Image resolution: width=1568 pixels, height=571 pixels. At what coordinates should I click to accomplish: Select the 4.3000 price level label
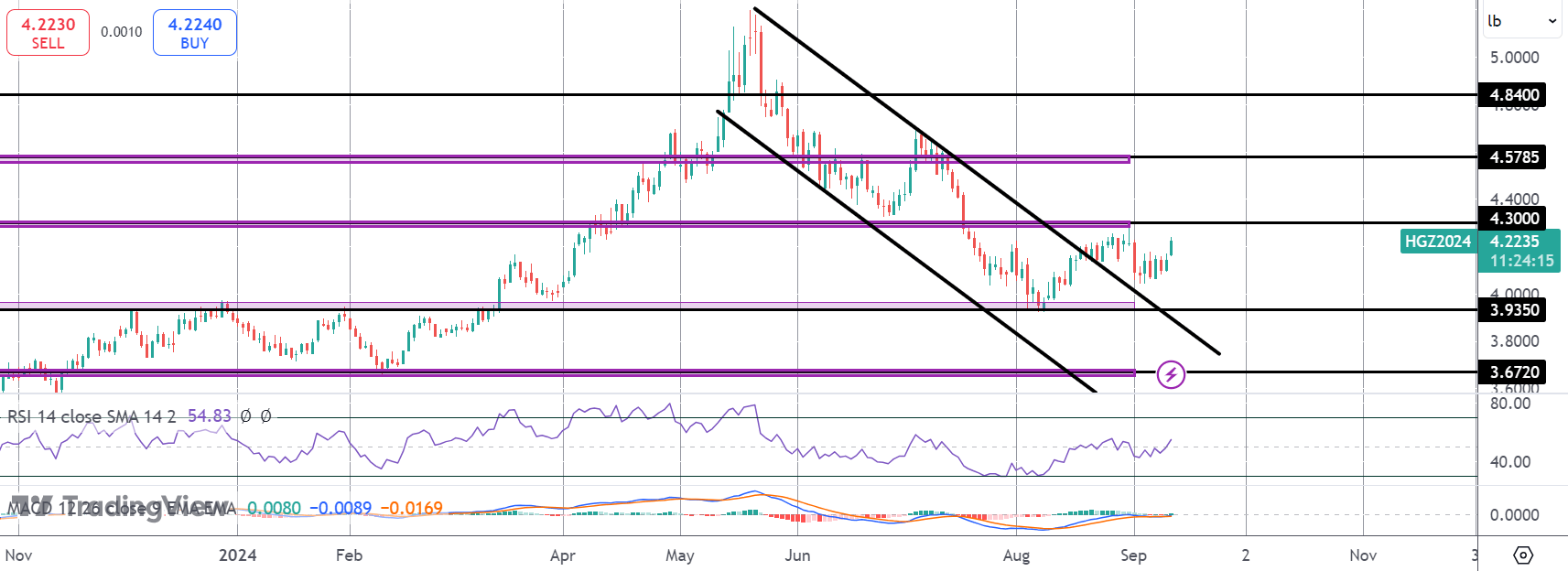point(1512,219)
